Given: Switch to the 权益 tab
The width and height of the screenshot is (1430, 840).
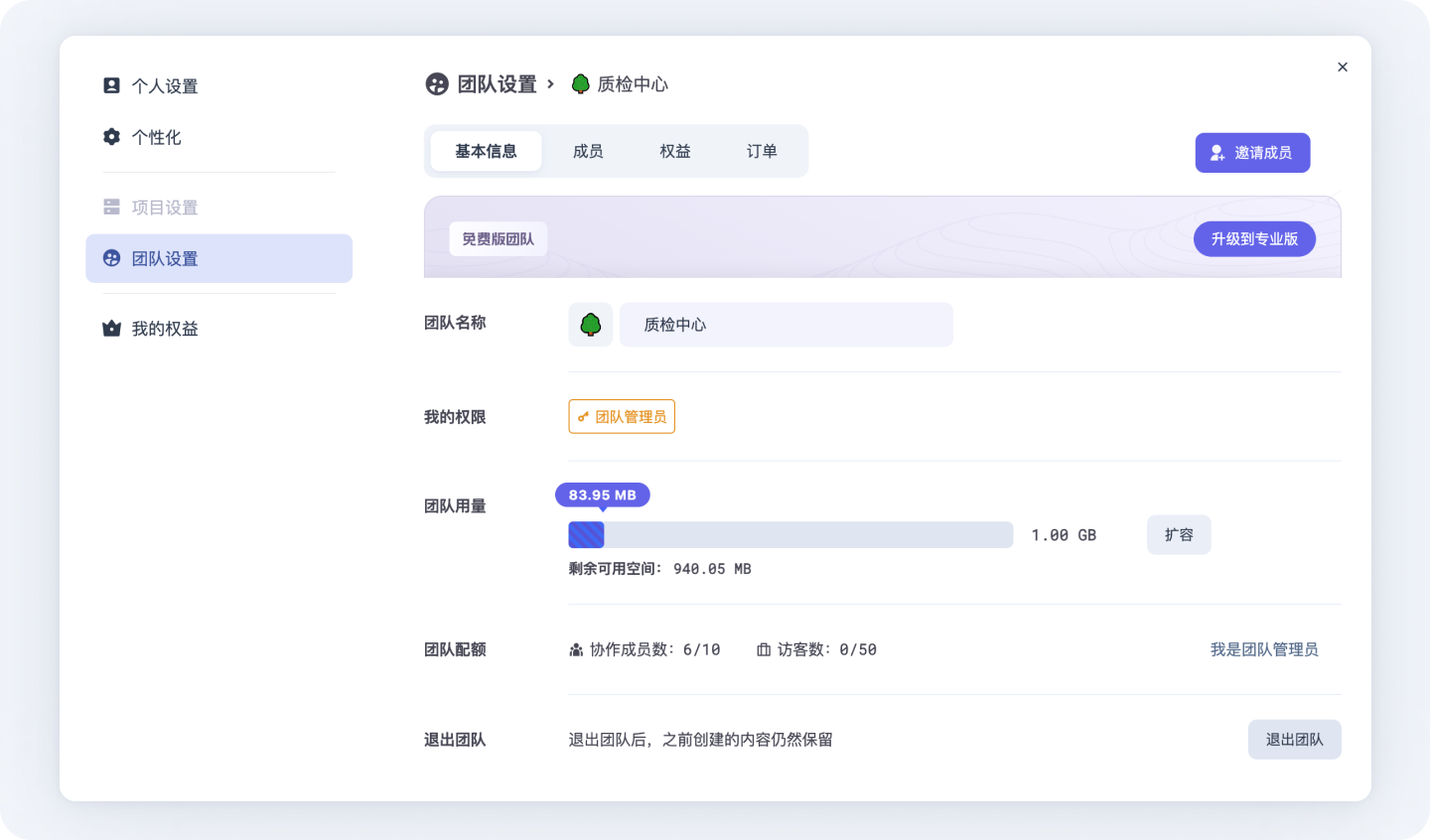Looking at the screenshot, I should tap(675, 151).
